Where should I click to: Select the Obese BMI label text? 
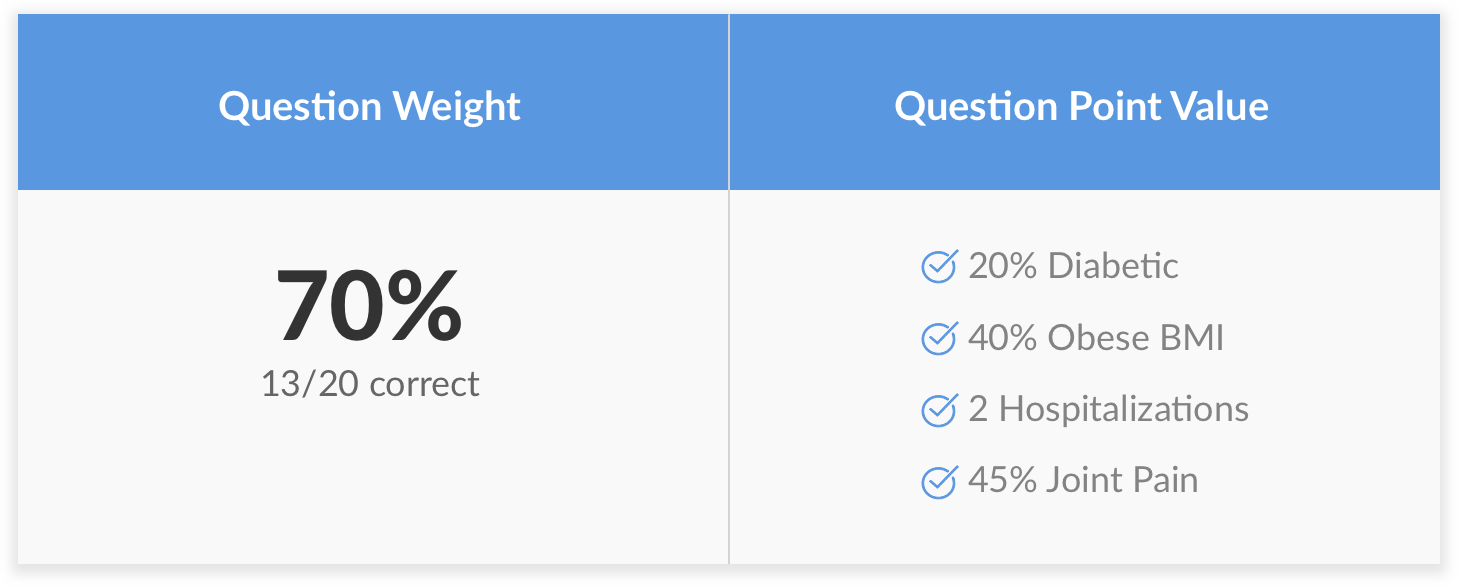[x=1136, y=338]
